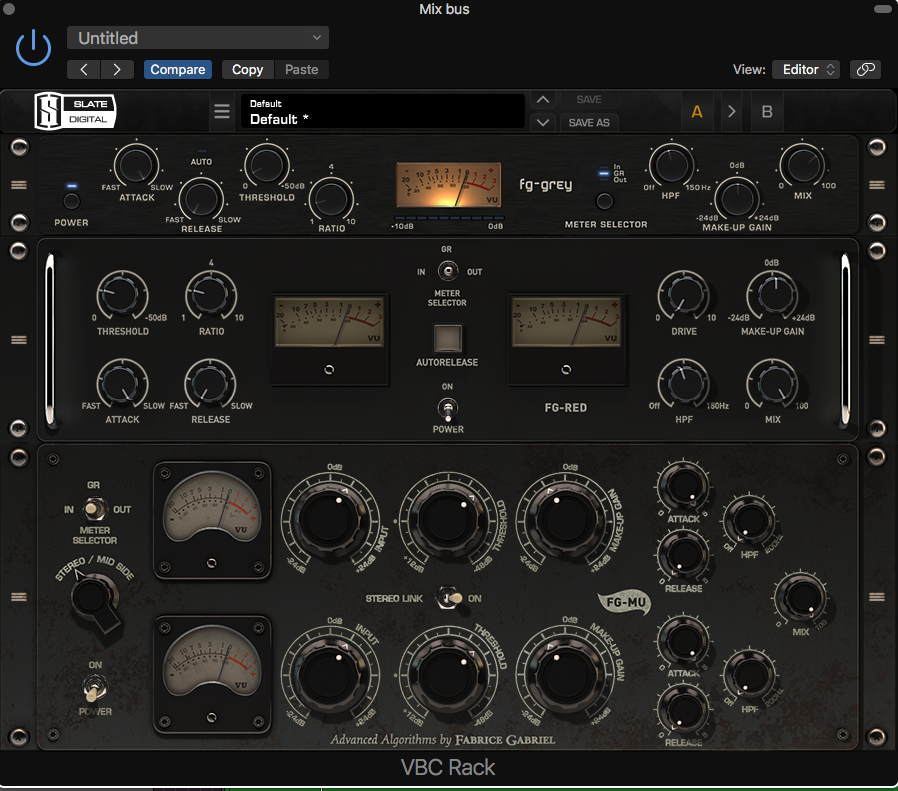Click the Slate Digital logo
898x791 pixels.
[74, 111]
